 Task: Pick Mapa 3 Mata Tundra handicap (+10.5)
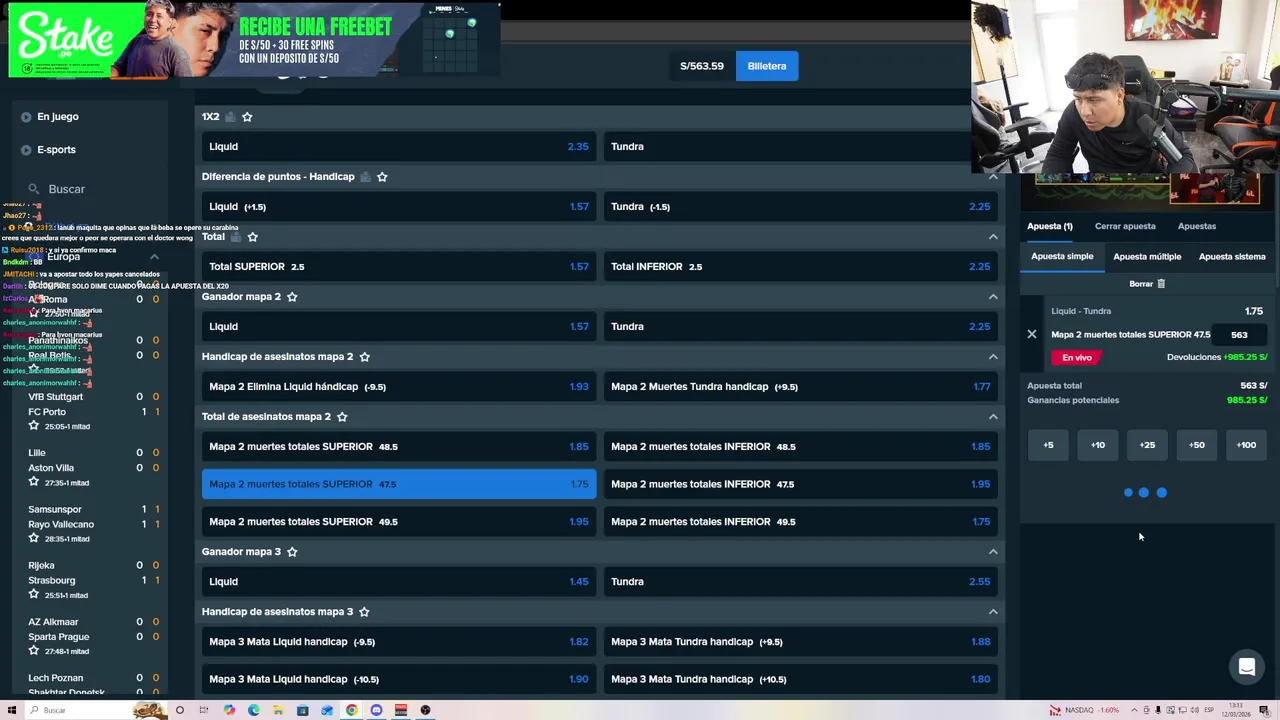(800, 679)
